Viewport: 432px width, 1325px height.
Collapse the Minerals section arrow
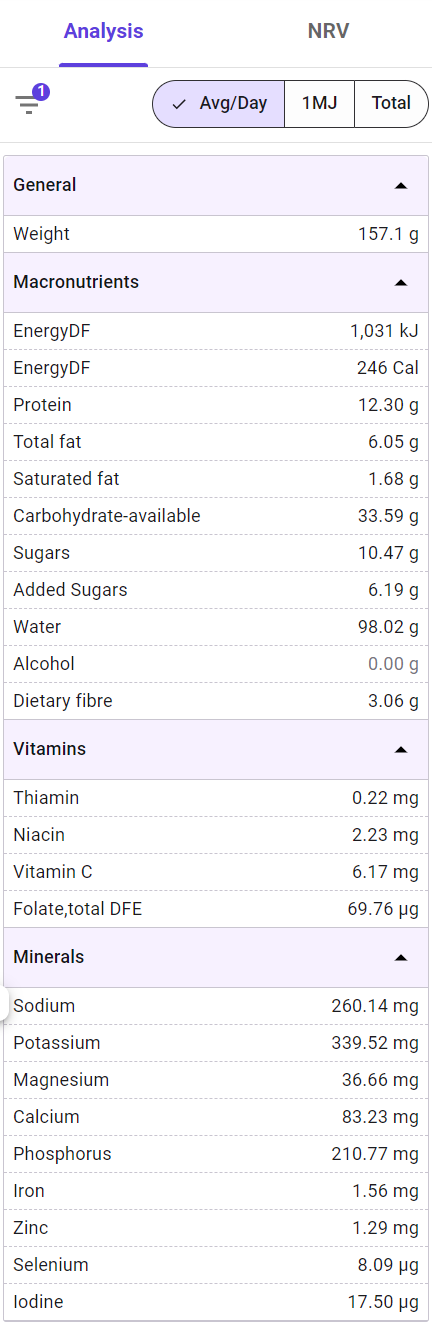tap(401, 957)
